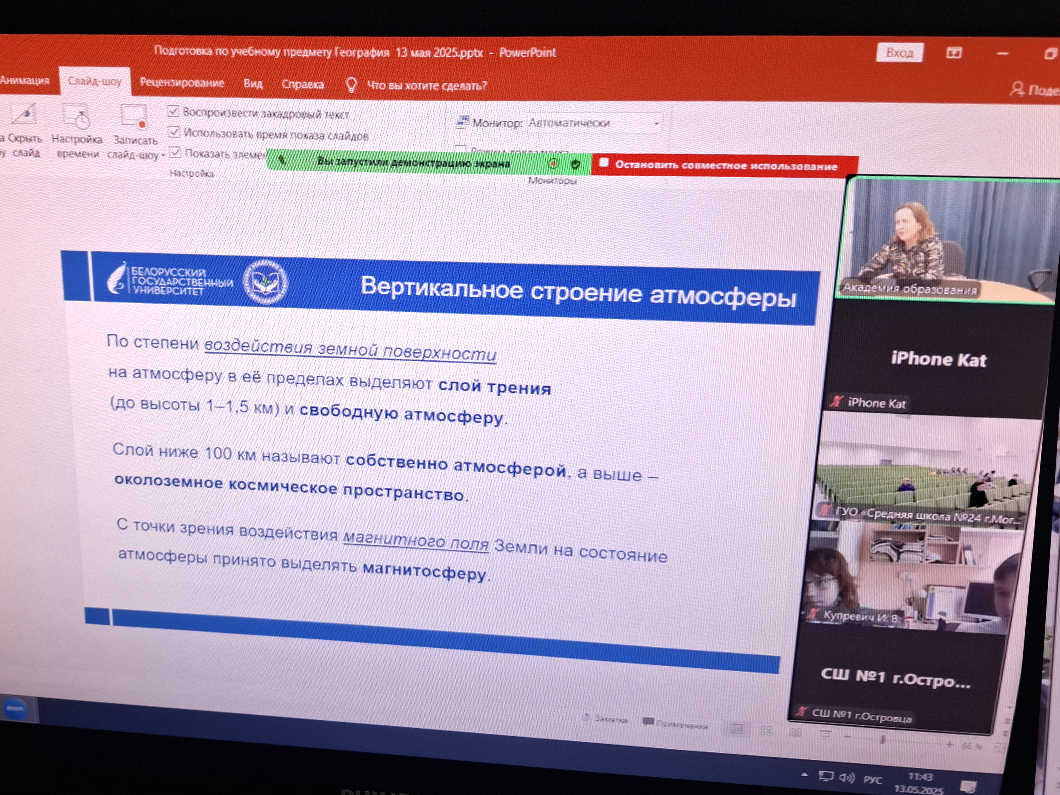This screenshot has width=1060, height=795.
Task: Switch to Normal view icon in status bar
Action: coord(737,729)
